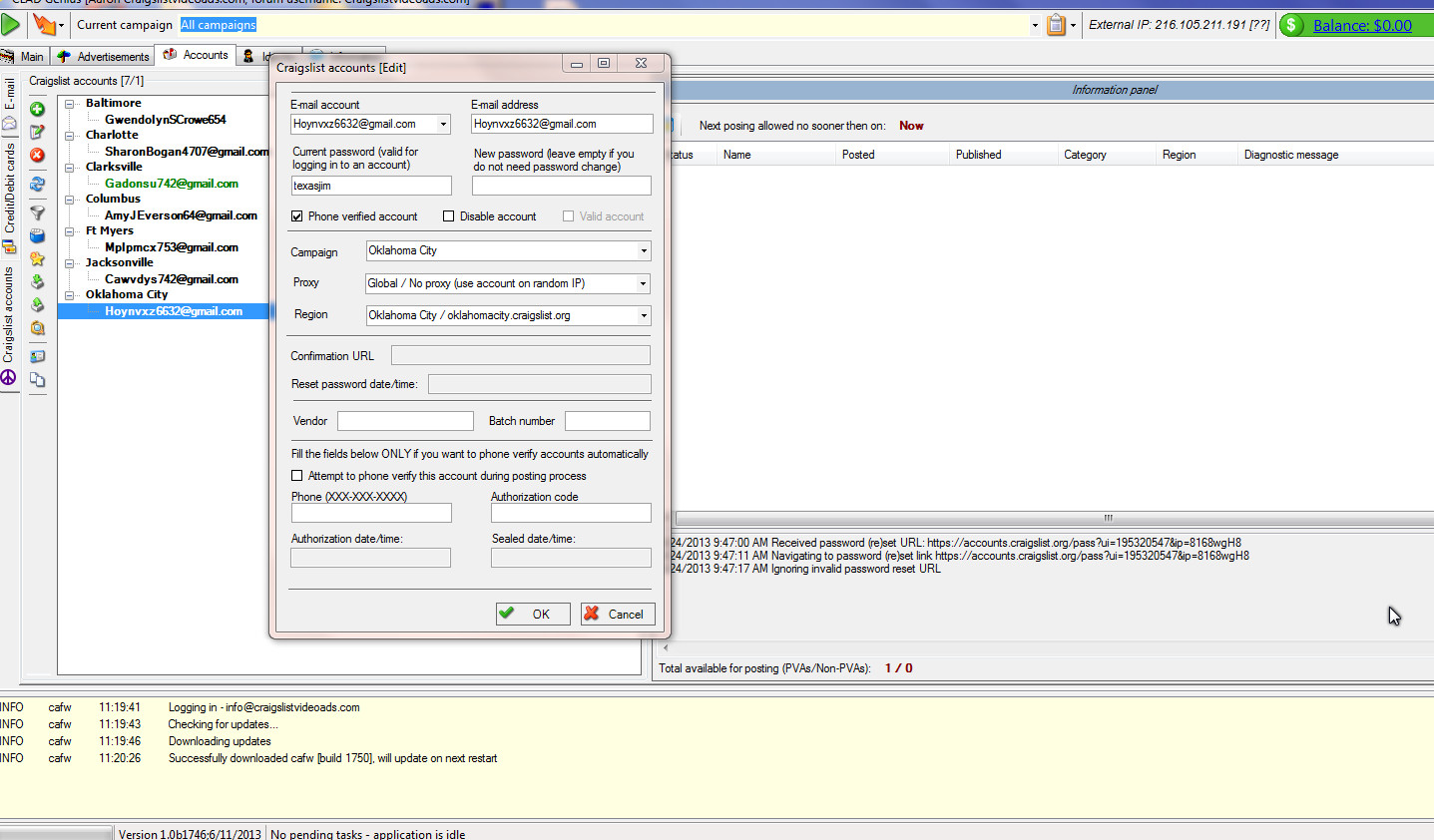Viewport: 1434px width, 840px height.
Task: Click the contact card icon in sidebar
Action: (x=37, y=356)
